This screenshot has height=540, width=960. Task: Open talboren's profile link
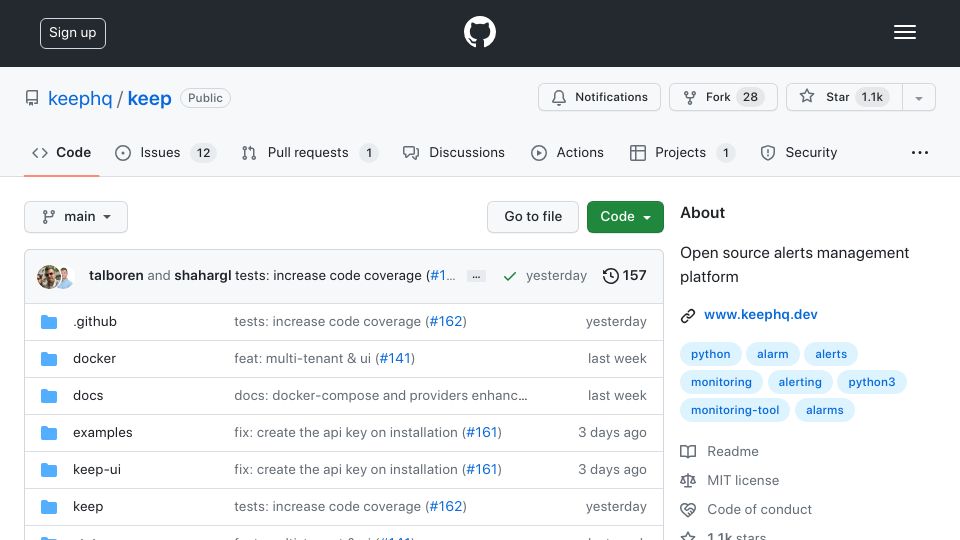click(x=116, y=276)
